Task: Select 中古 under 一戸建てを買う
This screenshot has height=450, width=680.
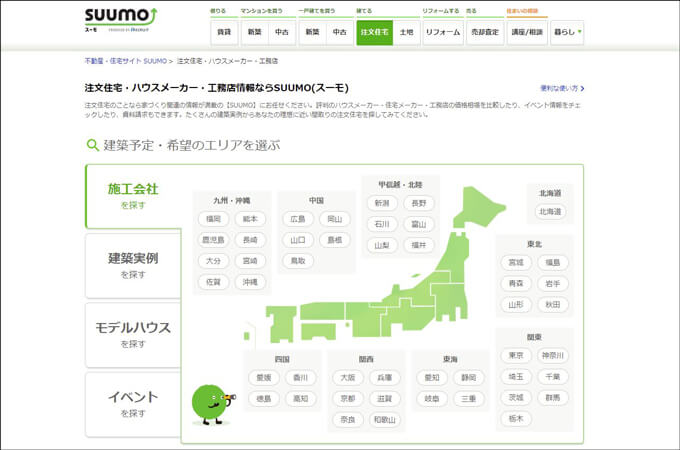Action: coord(340,32)
